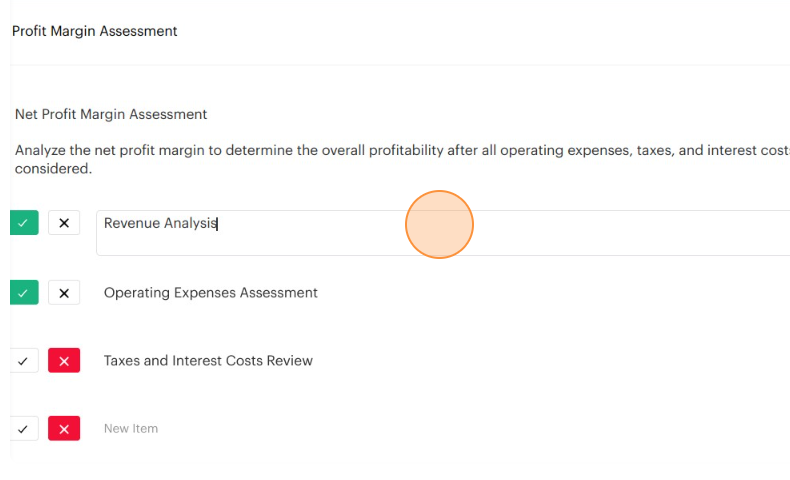This screenshot has height=480, width=790.
Task: Click the word considered in the description
Action: click(x=52, y=169)
